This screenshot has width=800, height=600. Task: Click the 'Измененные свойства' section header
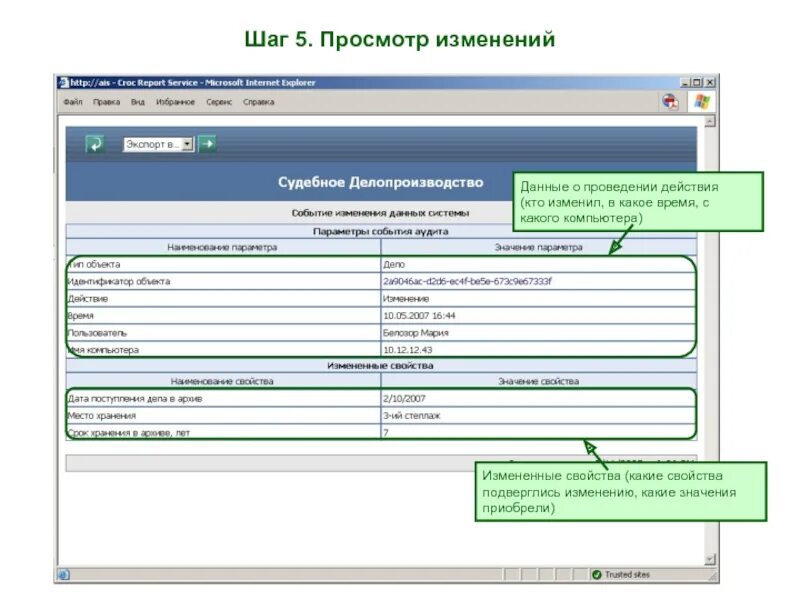381,365
